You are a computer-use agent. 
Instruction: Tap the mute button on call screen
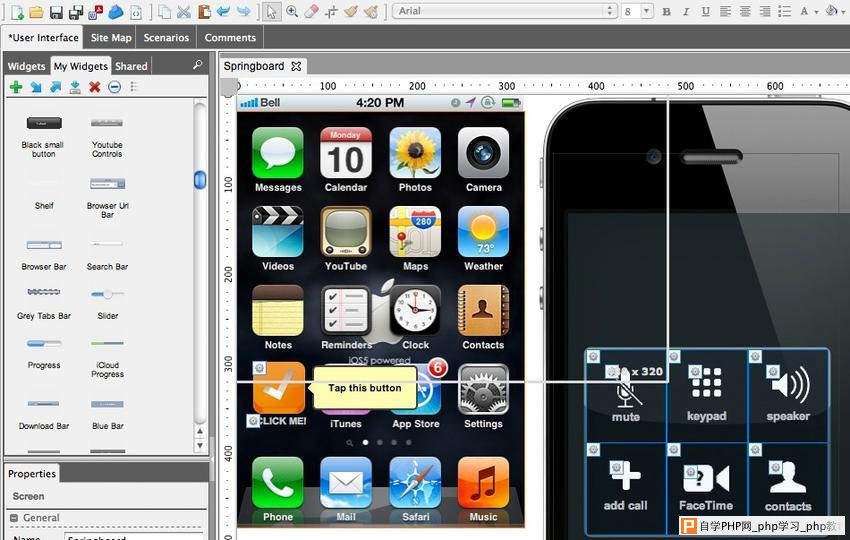[626, 395]
